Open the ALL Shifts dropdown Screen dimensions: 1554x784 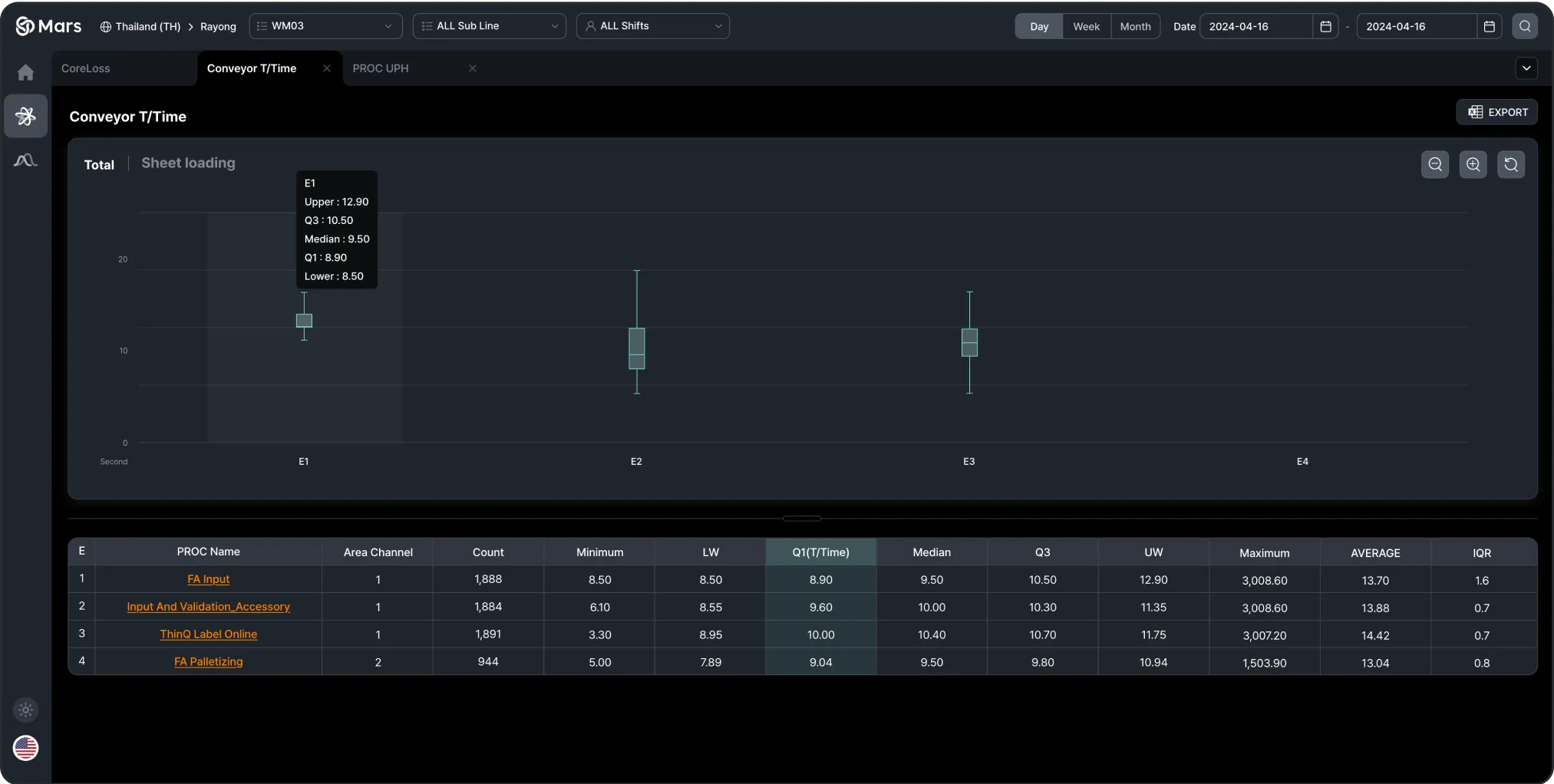point(652,25)
